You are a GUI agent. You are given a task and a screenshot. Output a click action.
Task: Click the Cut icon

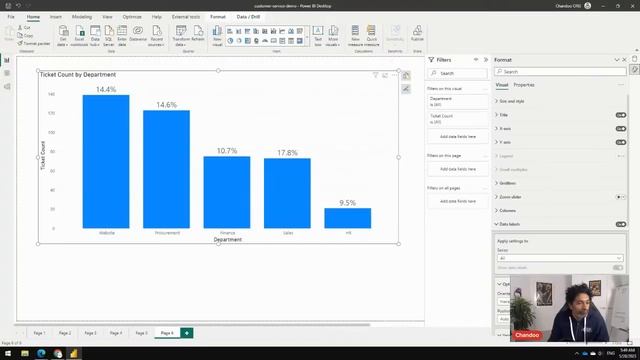[x=24, y=27]
